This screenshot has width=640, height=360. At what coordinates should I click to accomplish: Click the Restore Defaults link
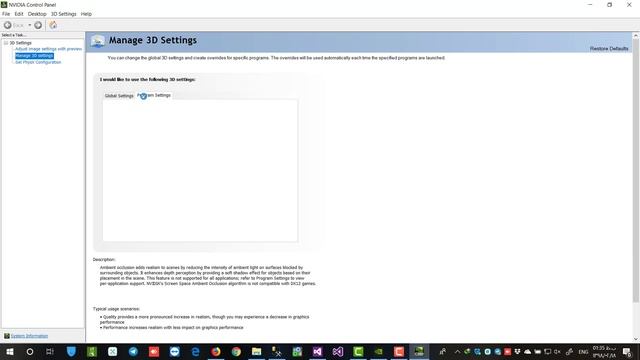click(x=609, y=49)
